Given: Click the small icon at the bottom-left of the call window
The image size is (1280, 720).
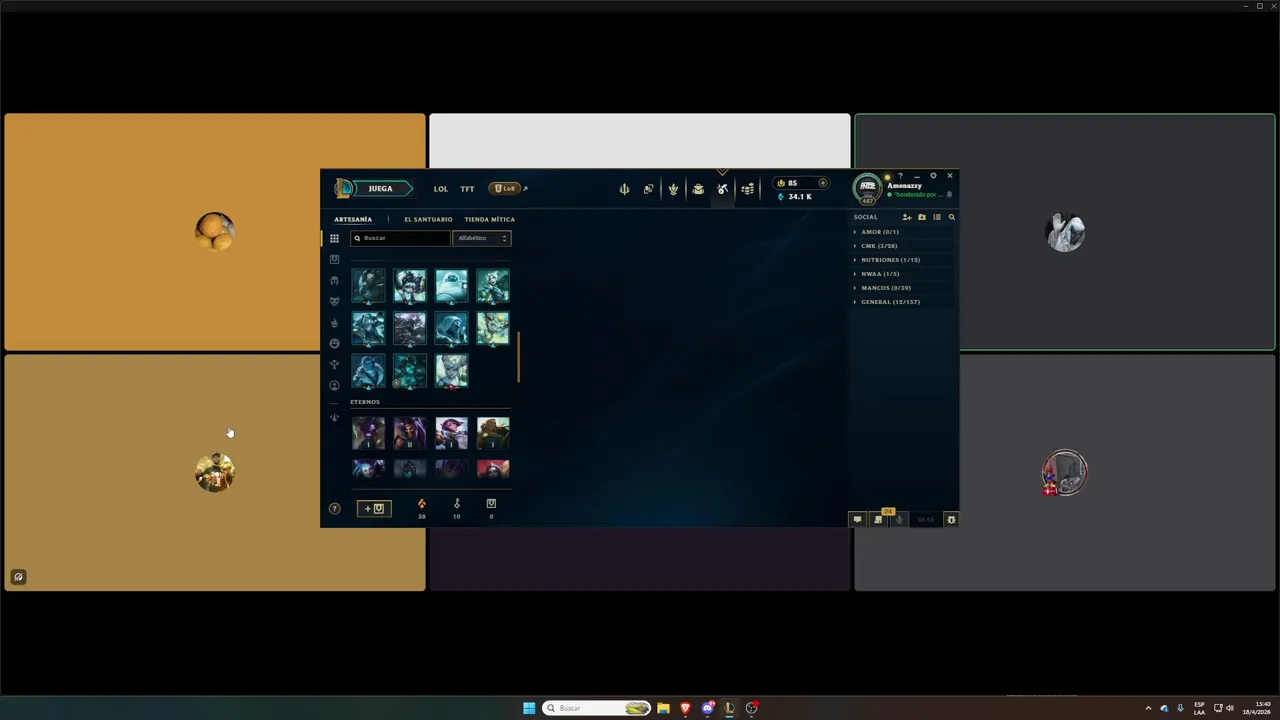Looking at the screenshot, I should (x=18, y=577).
